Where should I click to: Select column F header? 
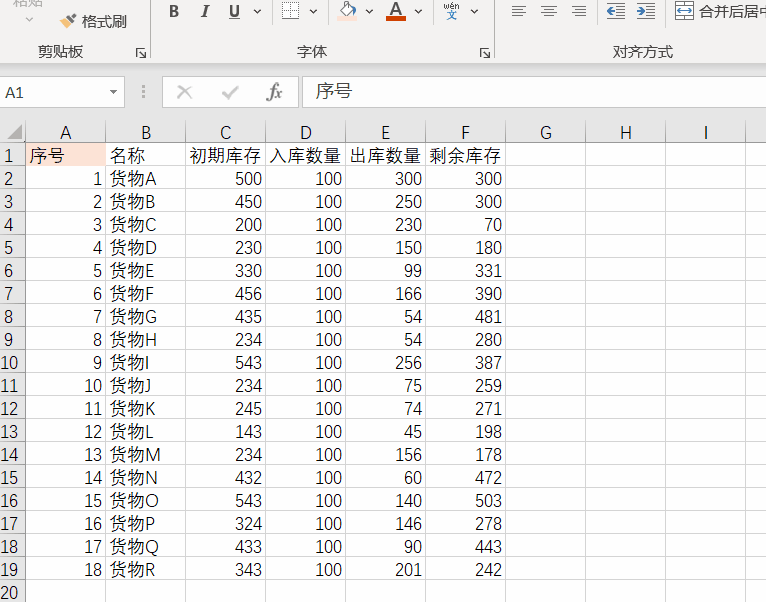(466, 132)
